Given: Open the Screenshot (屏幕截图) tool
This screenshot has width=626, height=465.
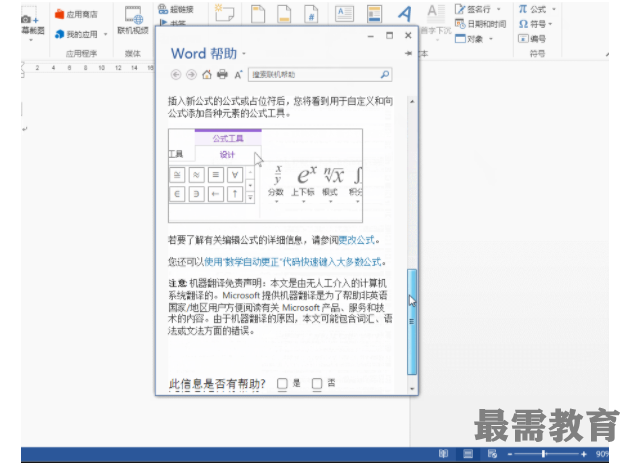Looking at the screenshot, I should pyautogui.click(x=32, y=24).
